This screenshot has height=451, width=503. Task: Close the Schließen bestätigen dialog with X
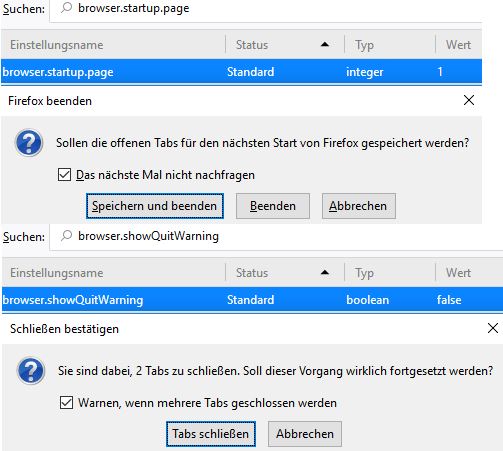[493, 328]
